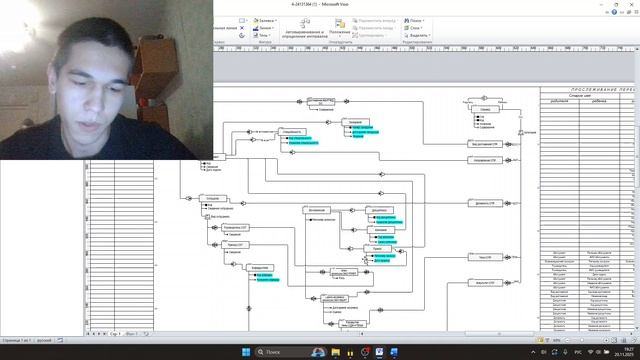This screenshot has height=360, width=640.
Task: Click the Страница 1 из 1 status indicator
Action: 17,340
